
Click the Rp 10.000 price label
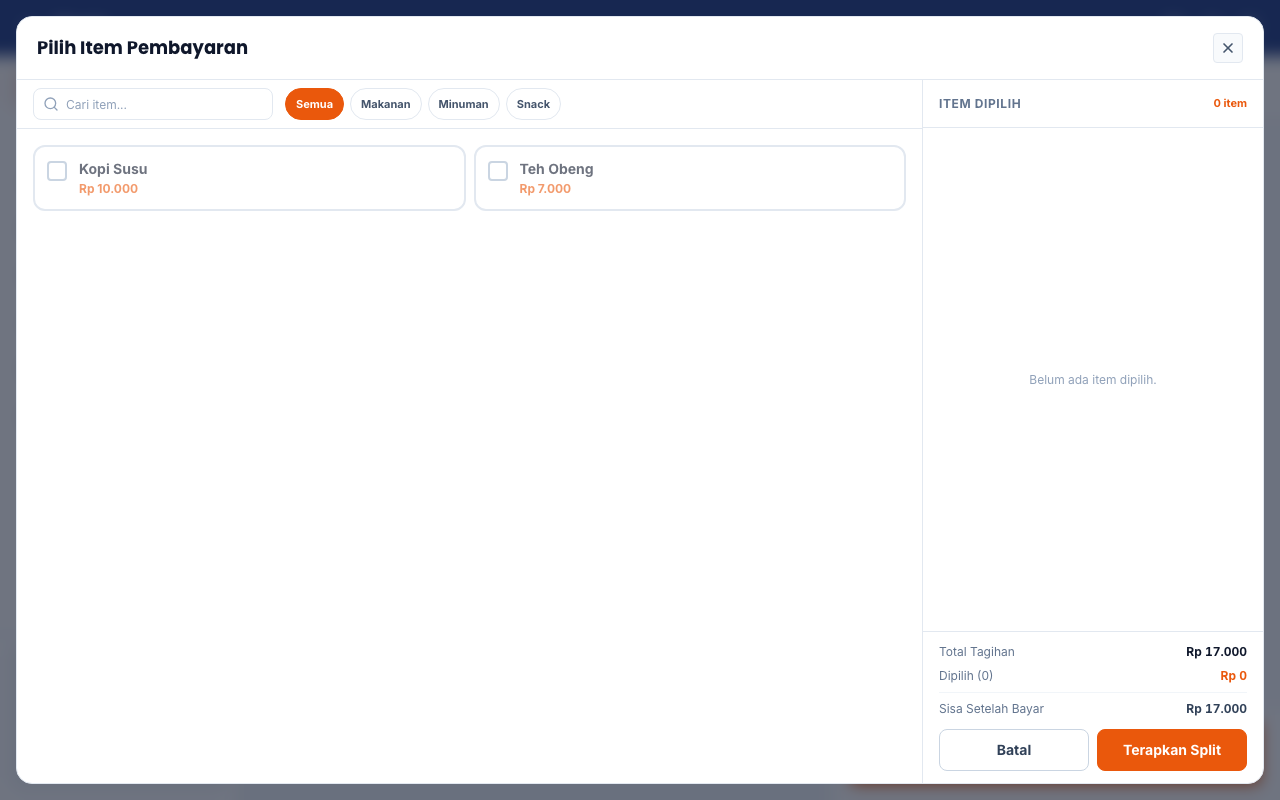pos(108,189)
